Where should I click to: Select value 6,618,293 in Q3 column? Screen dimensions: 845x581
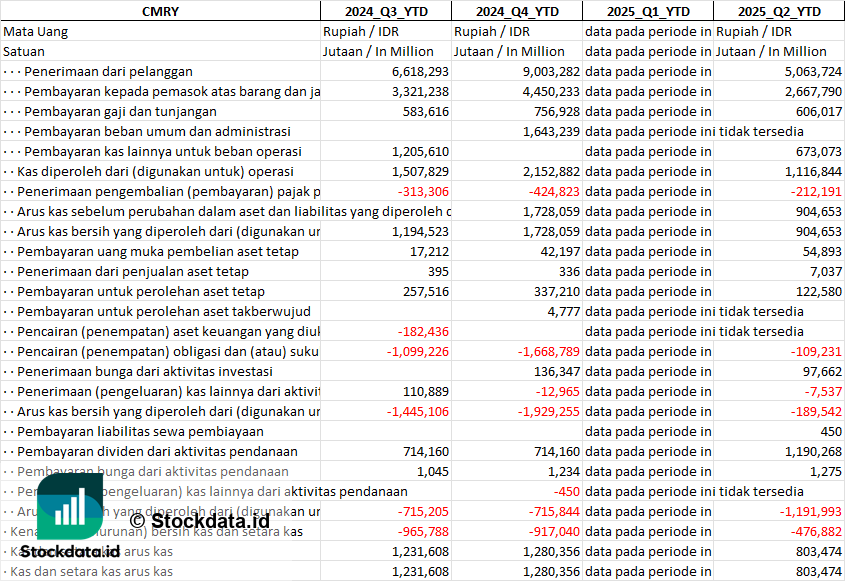(386, 72)
